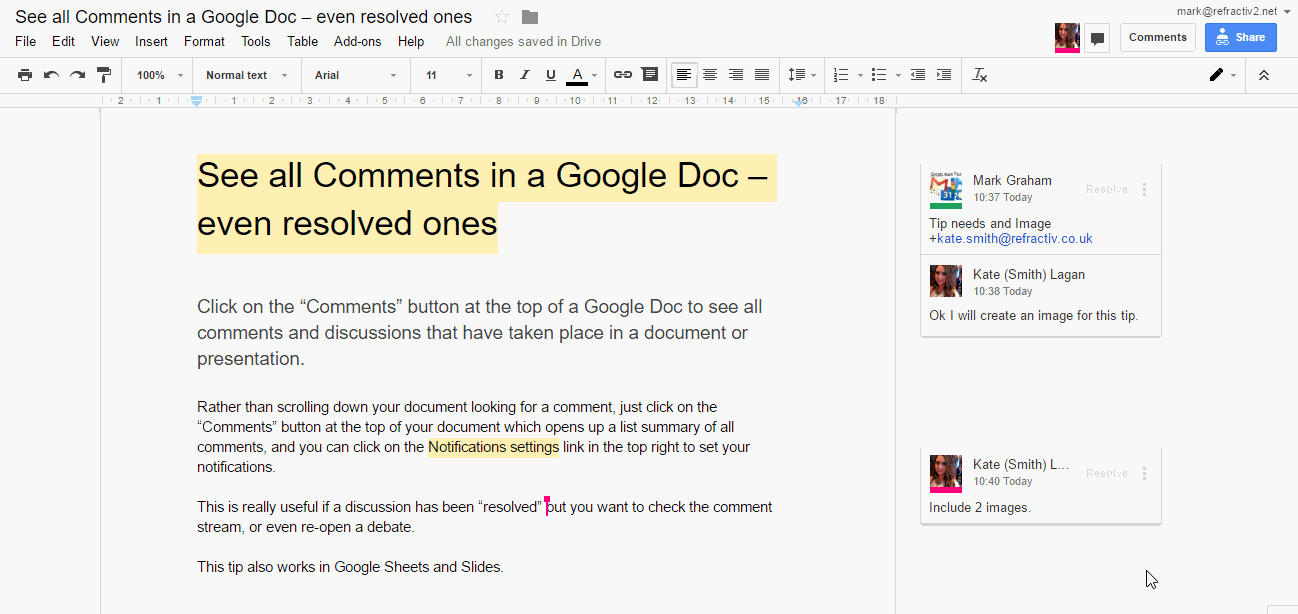Resolve the Mark Graham comment thread

pyautogui.click(x=1107, y=190)
